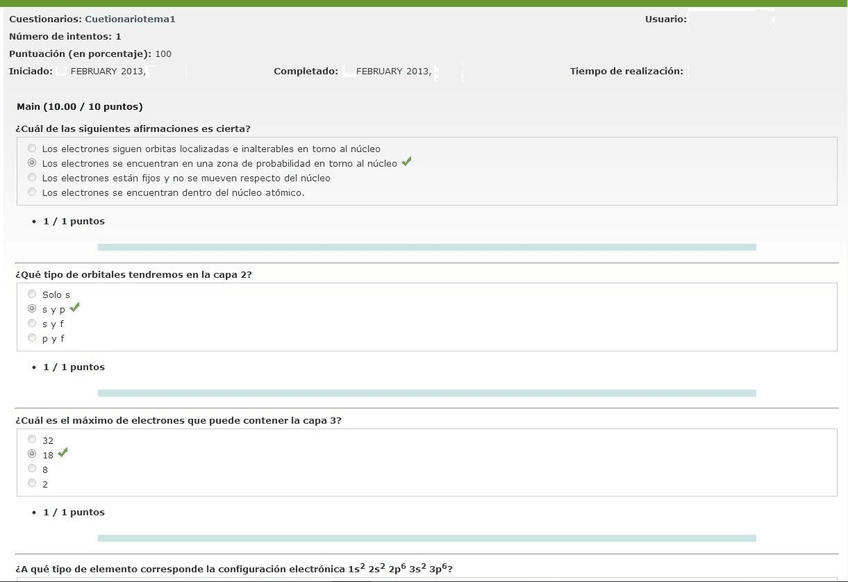Viewport: 848px width, 582px height.
Task: Click the 'configuración electrónica' question text
Action: pos(234,569)
